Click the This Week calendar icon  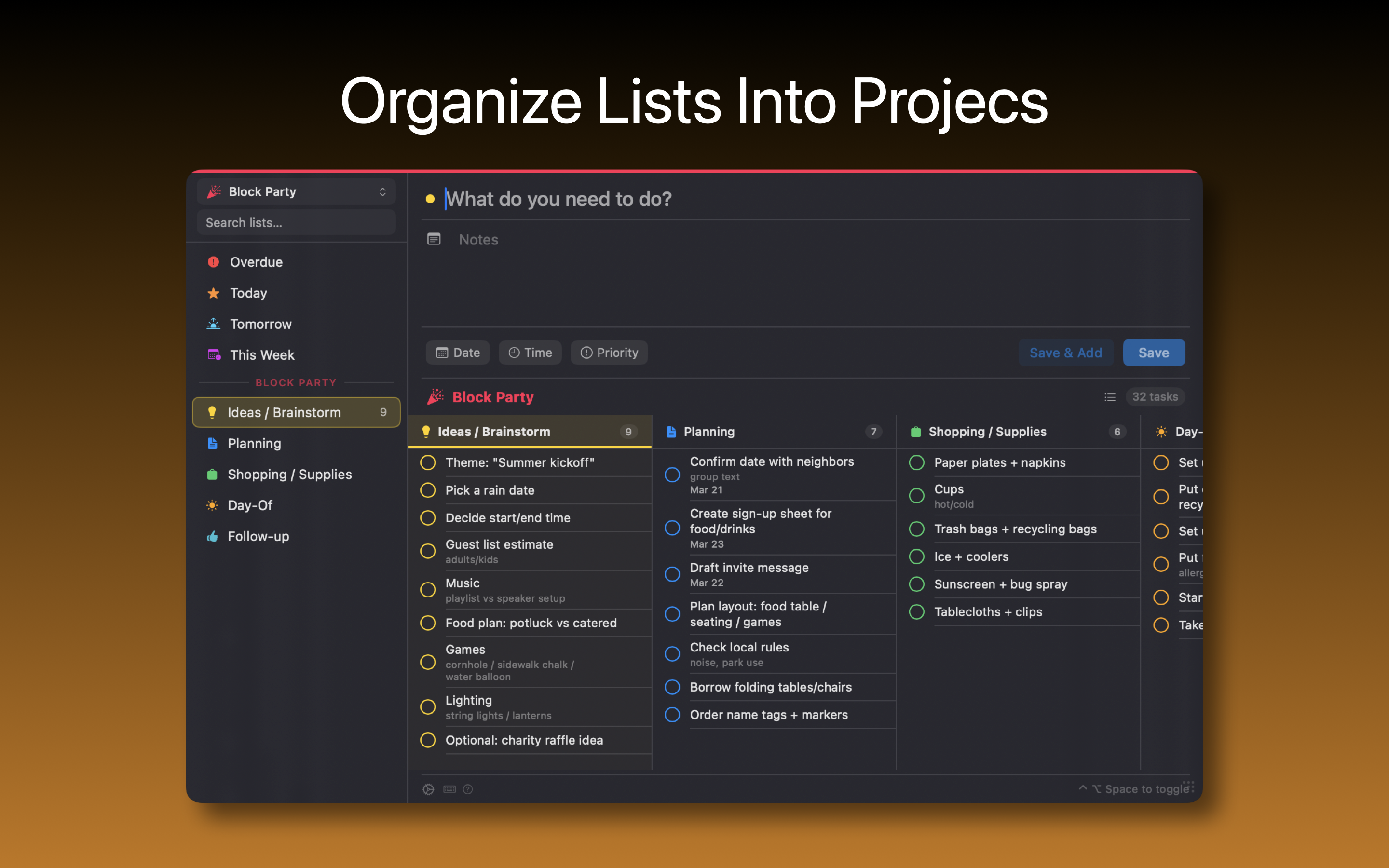point(214,355)
